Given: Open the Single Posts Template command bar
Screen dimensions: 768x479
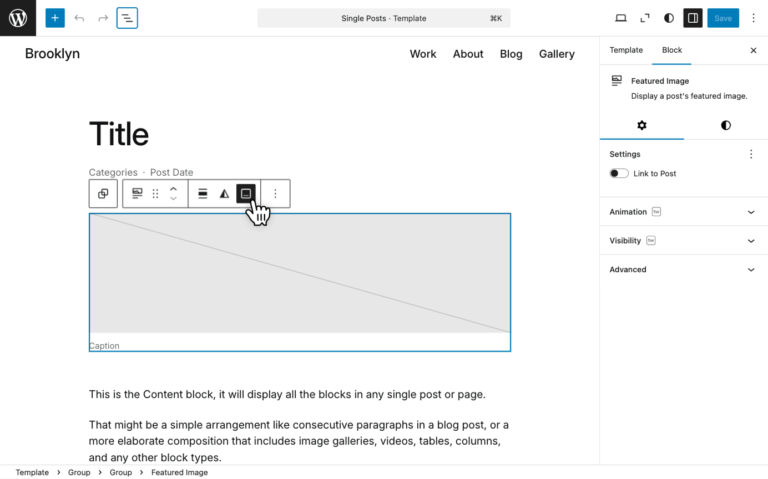Looking at the screenshot, I should (384, 18).
